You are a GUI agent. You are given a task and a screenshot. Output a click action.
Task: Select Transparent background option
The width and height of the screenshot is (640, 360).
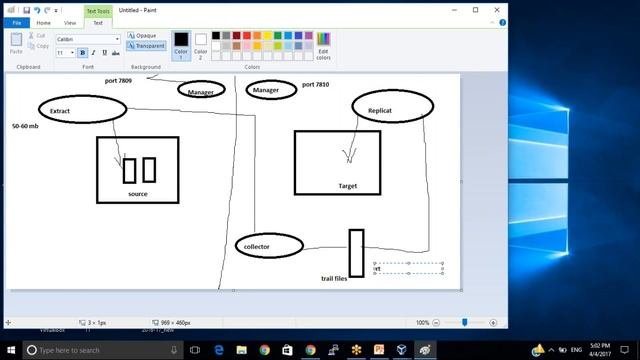pos(146,46)
